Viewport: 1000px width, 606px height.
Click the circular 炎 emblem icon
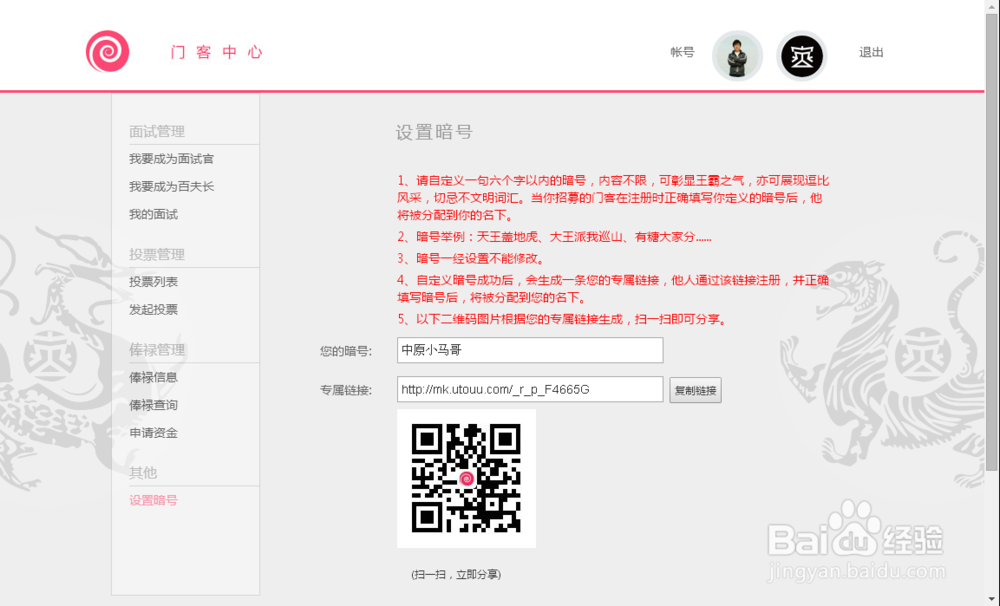pyautogui.click(x=802, y=56)
